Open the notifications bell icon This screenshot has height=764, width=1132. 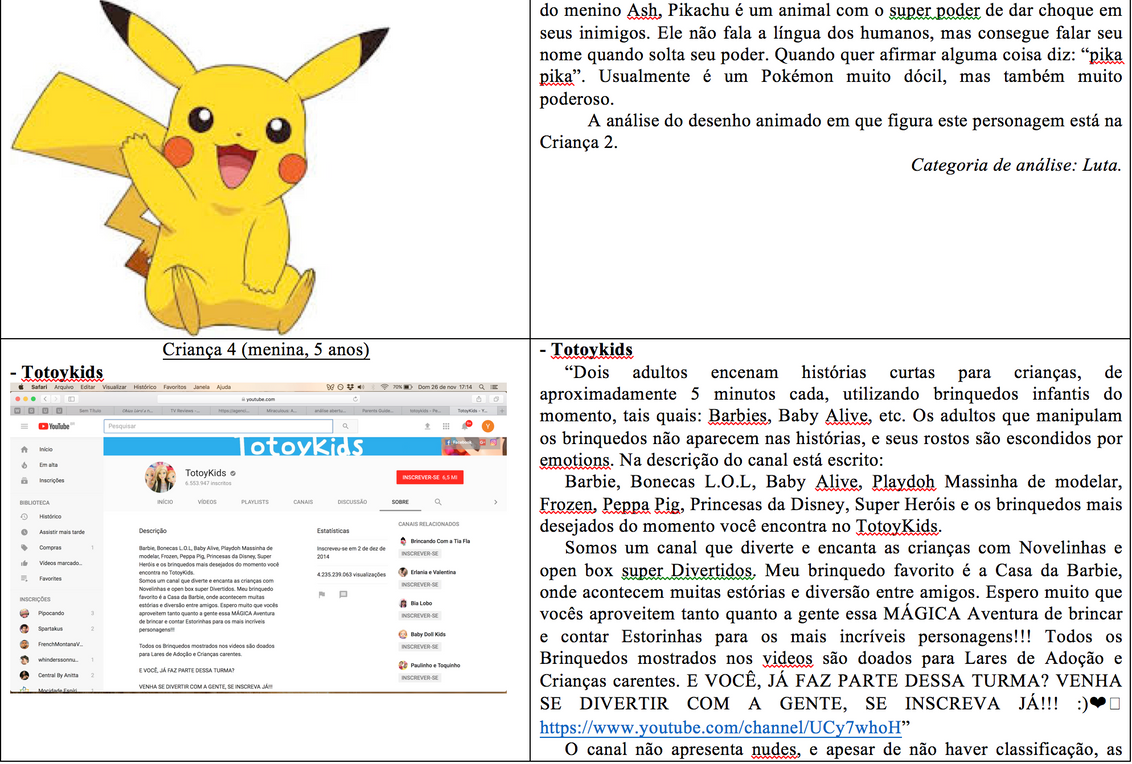[466, 426]
